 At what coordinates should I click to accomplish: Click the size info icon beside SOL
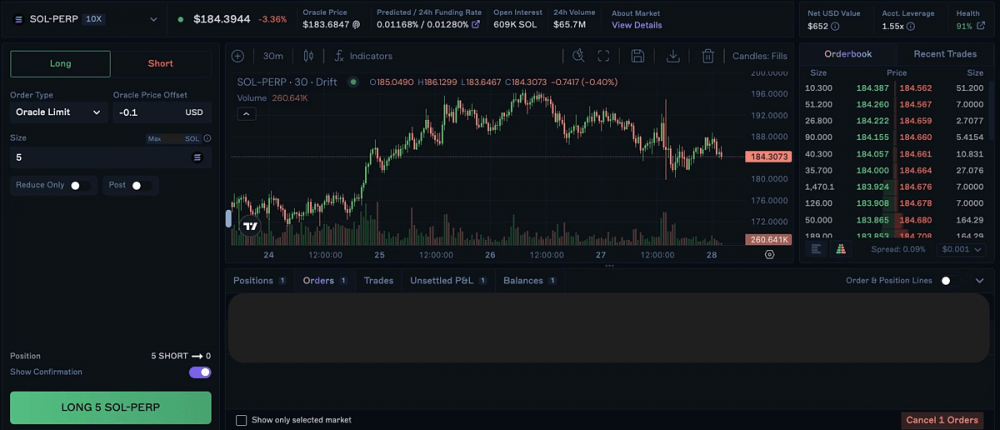pos(207,138)
